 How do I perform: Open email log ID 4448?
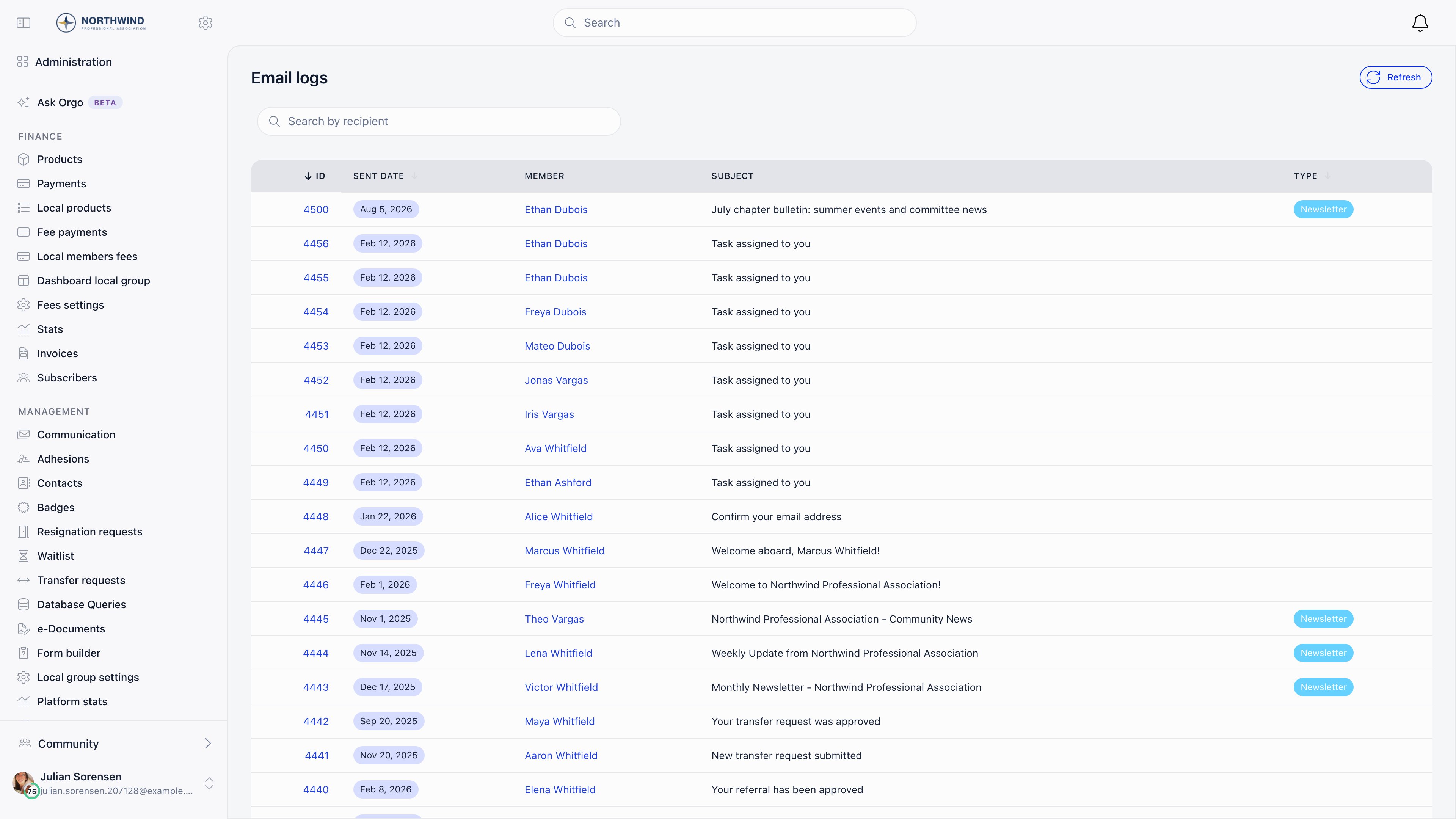point(315,516)
